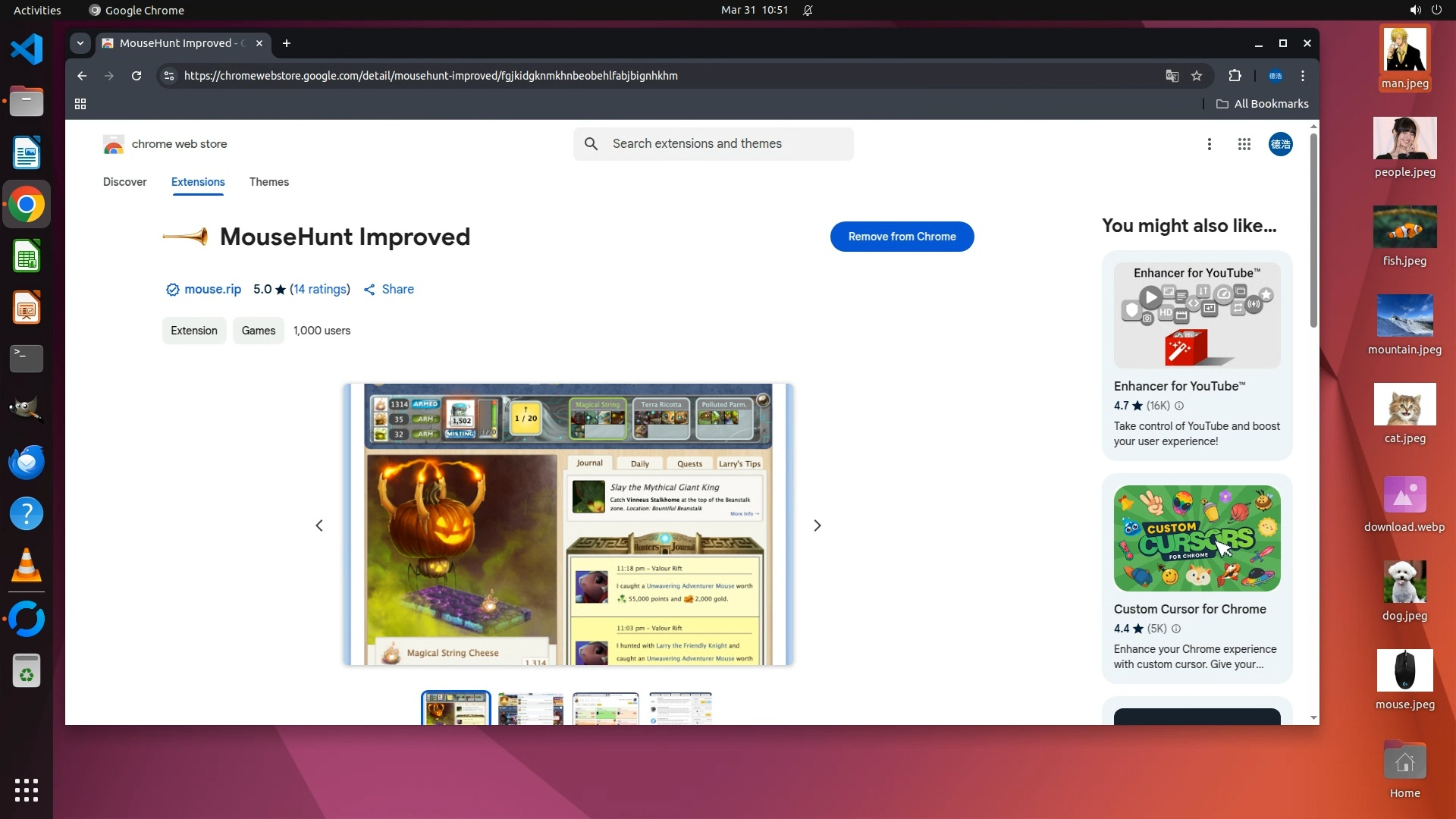
Task: Open the Extensions puzzle icon
Action: point(1235,76)
